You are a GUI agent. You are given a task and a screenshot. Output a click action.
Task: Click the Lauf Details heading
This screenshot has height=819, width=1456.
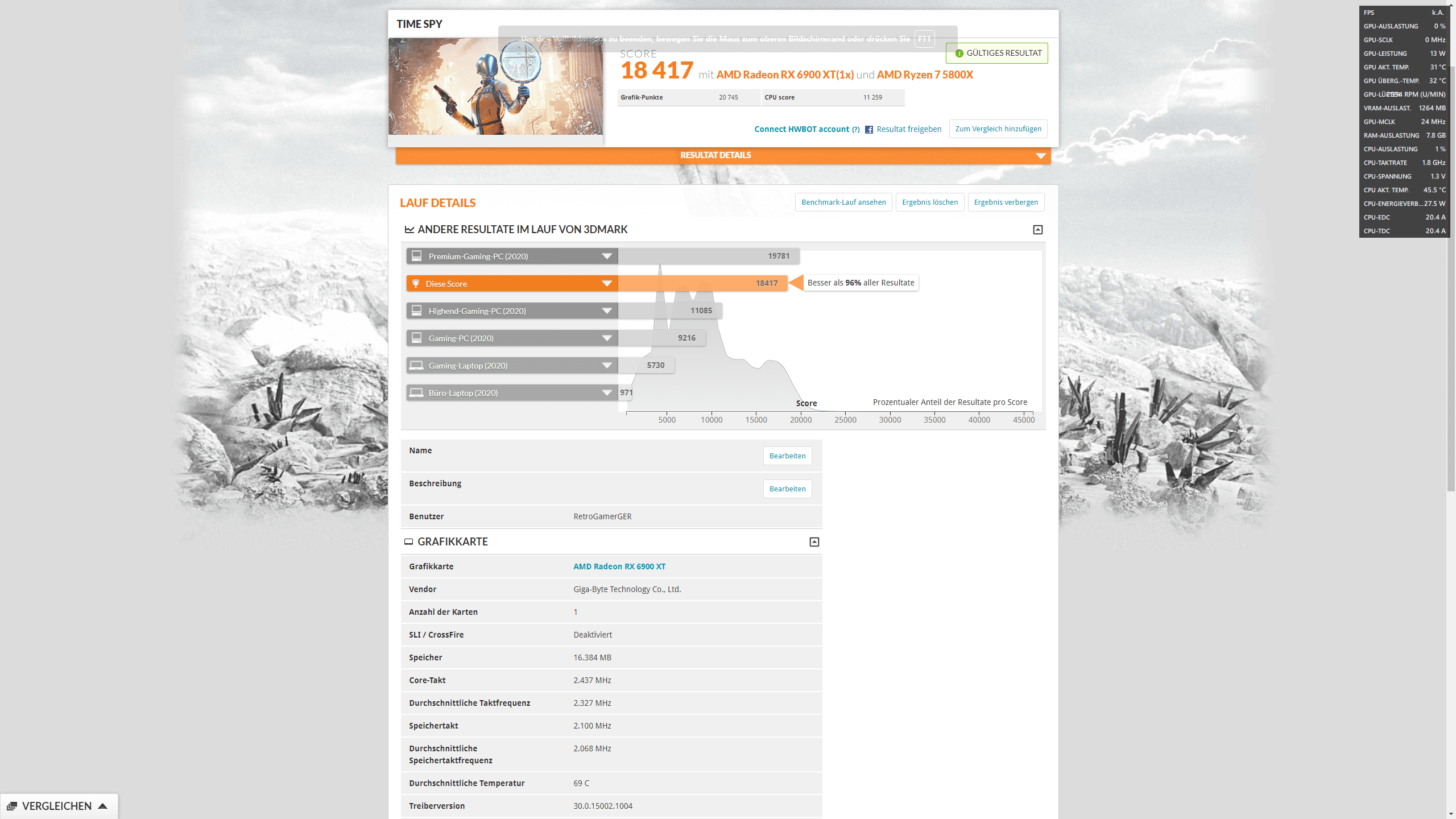click(437, 203)
